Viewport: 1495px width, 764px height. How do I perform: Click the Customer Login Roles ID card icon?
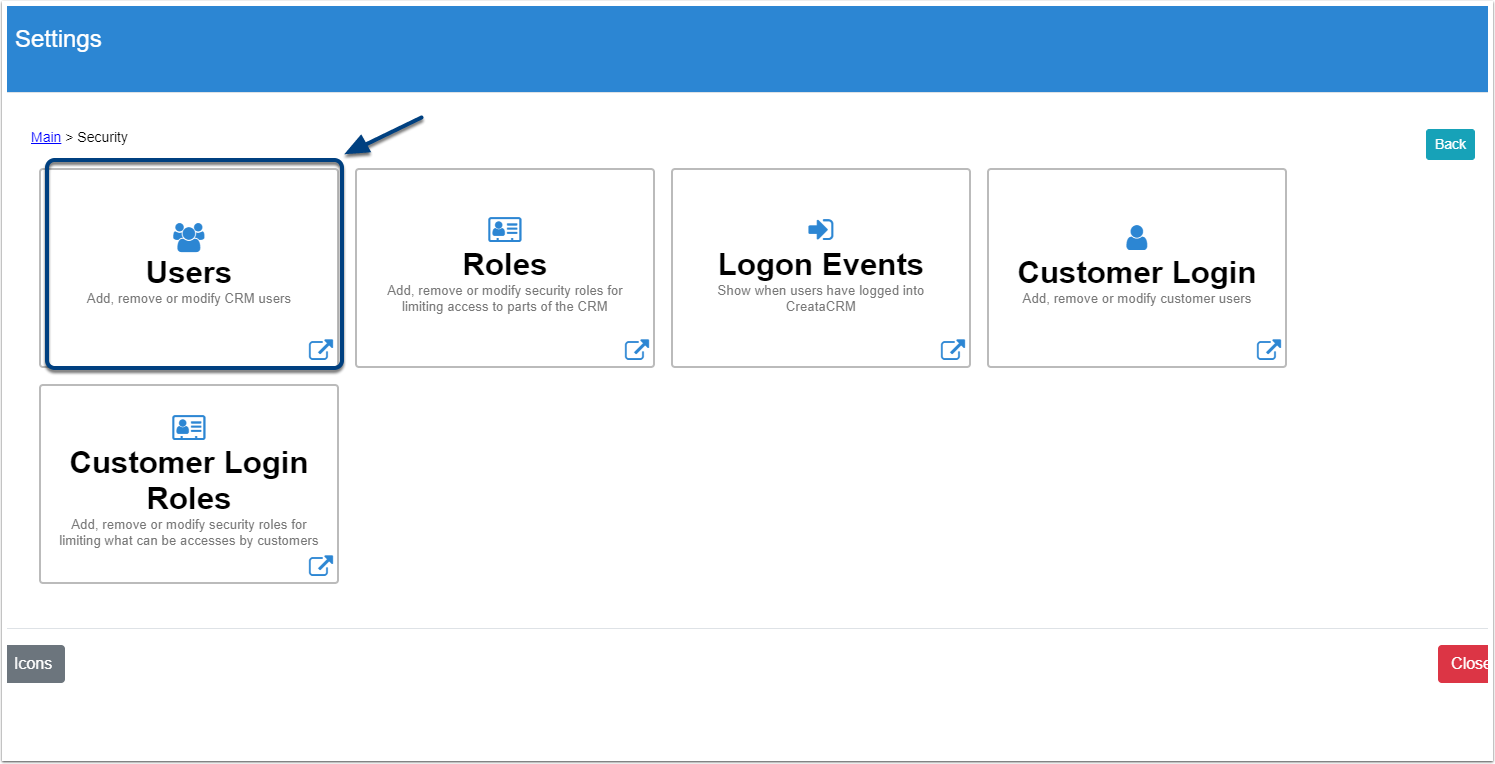[189, 428]
